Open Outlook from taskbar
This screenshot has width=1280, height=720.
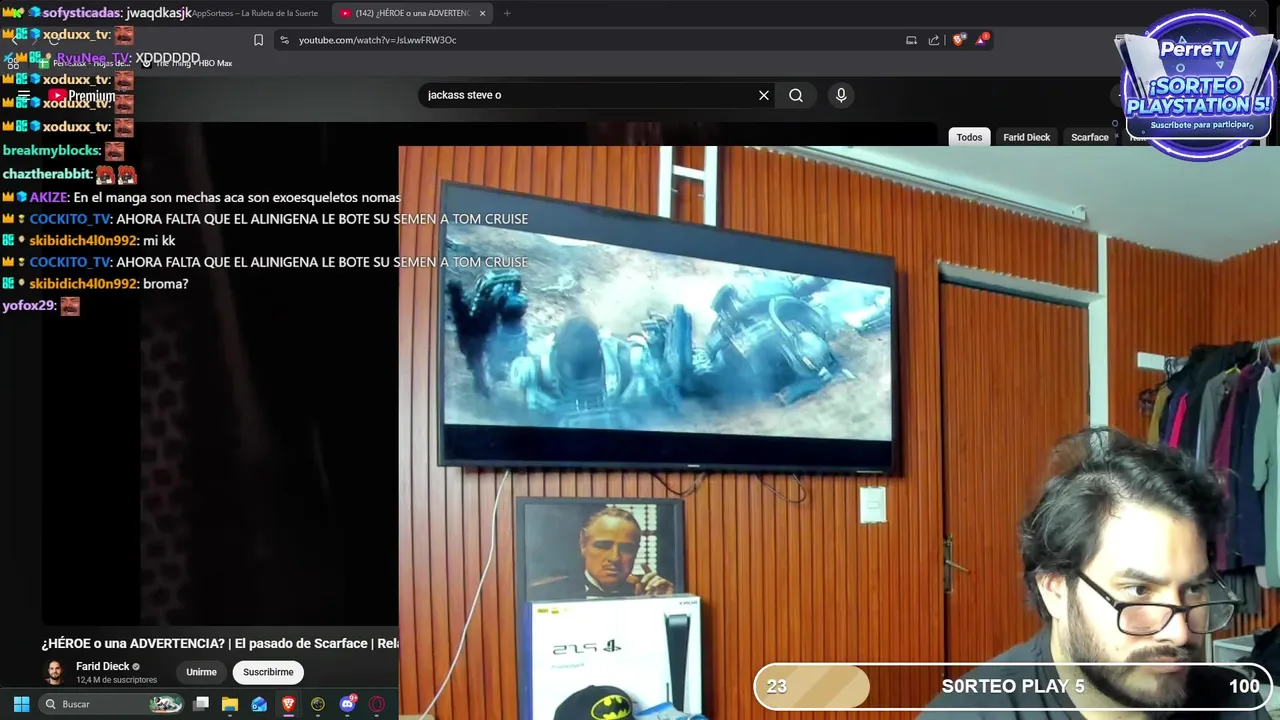click(259, 704)
